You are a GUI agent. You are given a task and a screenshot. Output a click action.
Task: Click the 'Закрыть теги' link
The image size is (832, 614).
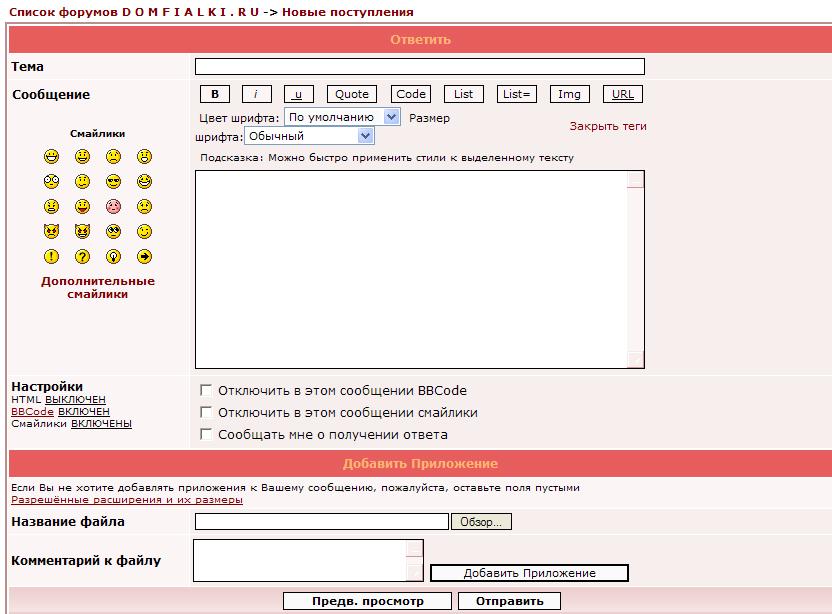coord(608,126)
